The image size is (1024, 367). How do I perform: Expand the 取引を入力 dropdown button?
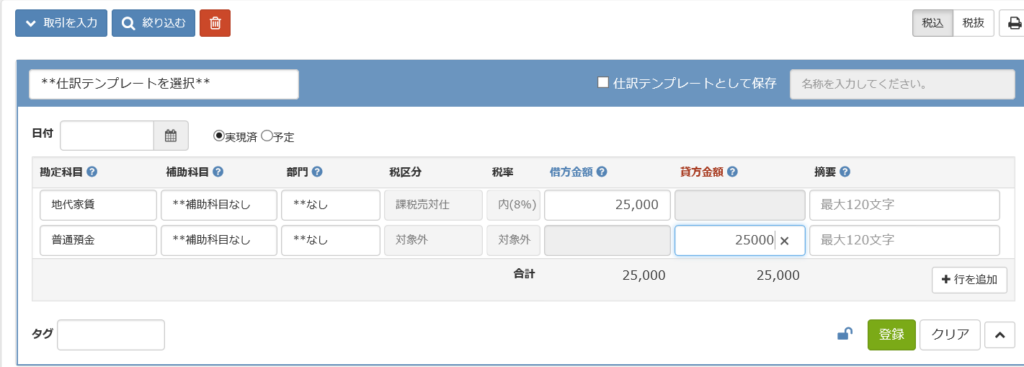tap(61, 24)
